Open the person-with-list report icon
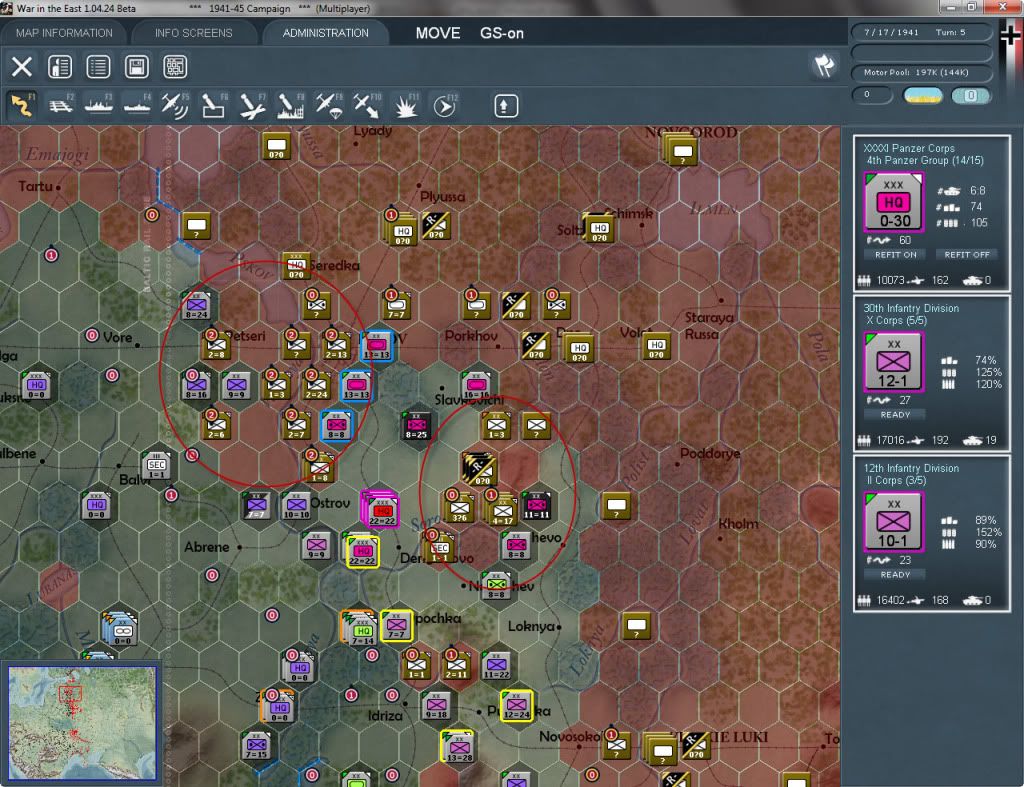1024x787 pixels. (60, 67)
